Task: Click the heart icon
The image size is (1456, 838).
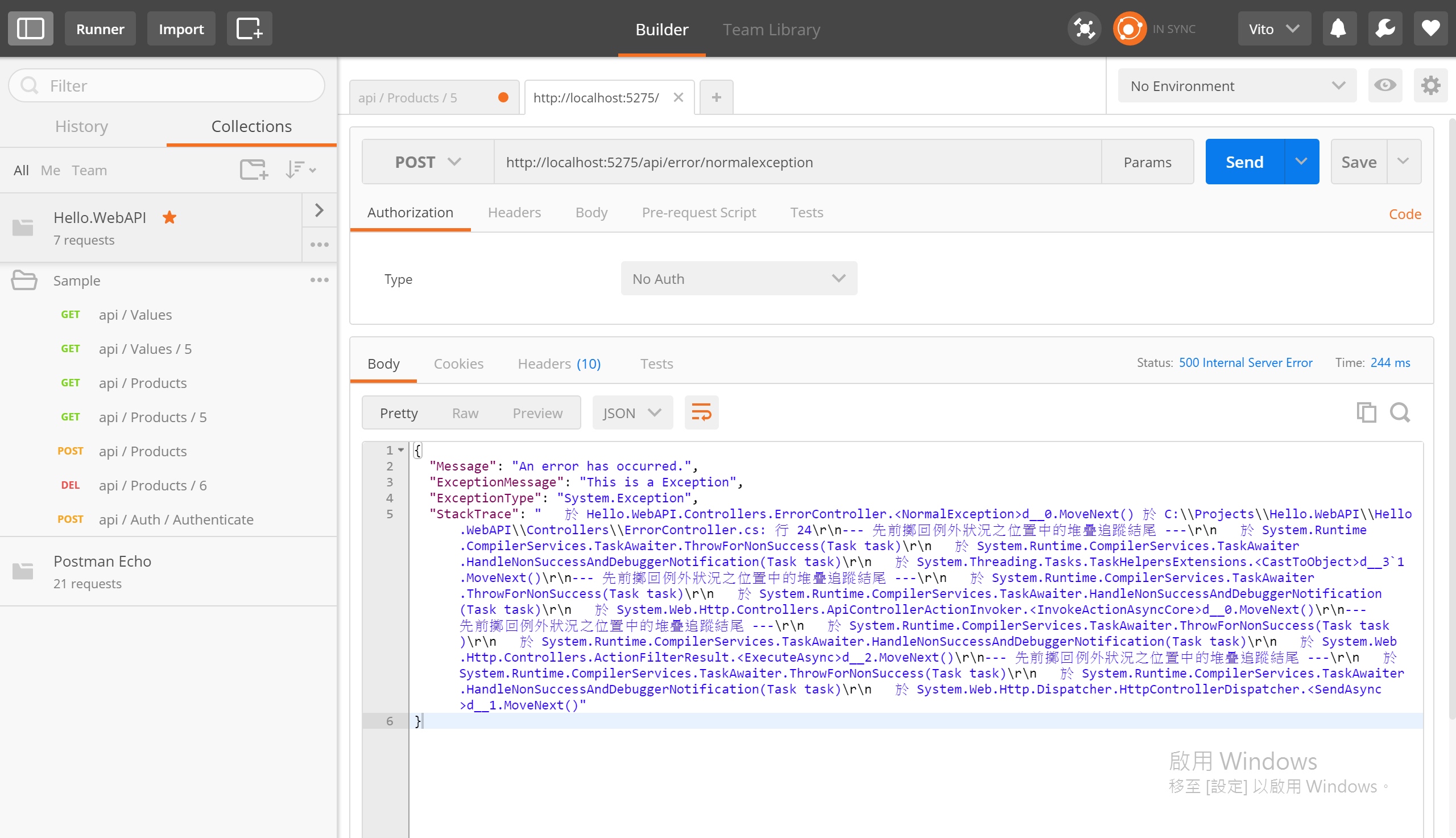Action: (x=1430, y=28)
